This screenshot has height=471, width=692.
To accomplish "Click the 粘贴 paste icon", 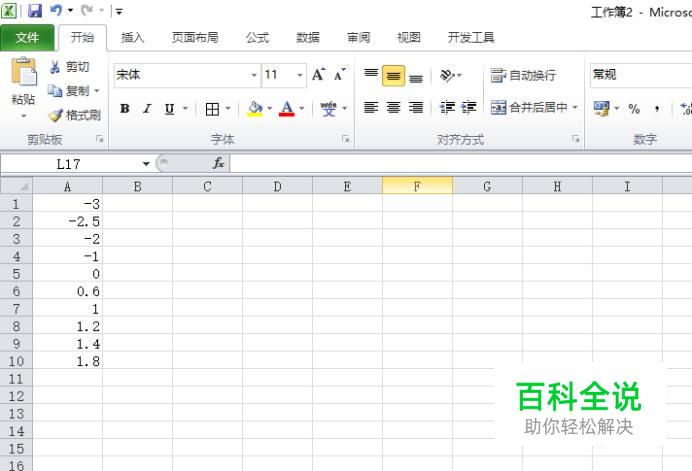I will [23, 72].
